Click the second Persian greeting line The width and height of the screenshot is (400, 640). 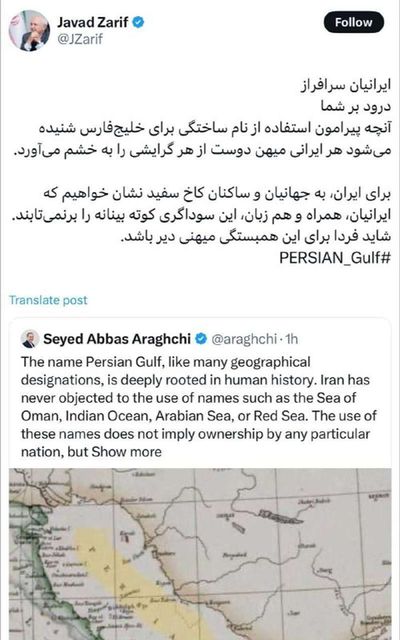pos(356,107)
